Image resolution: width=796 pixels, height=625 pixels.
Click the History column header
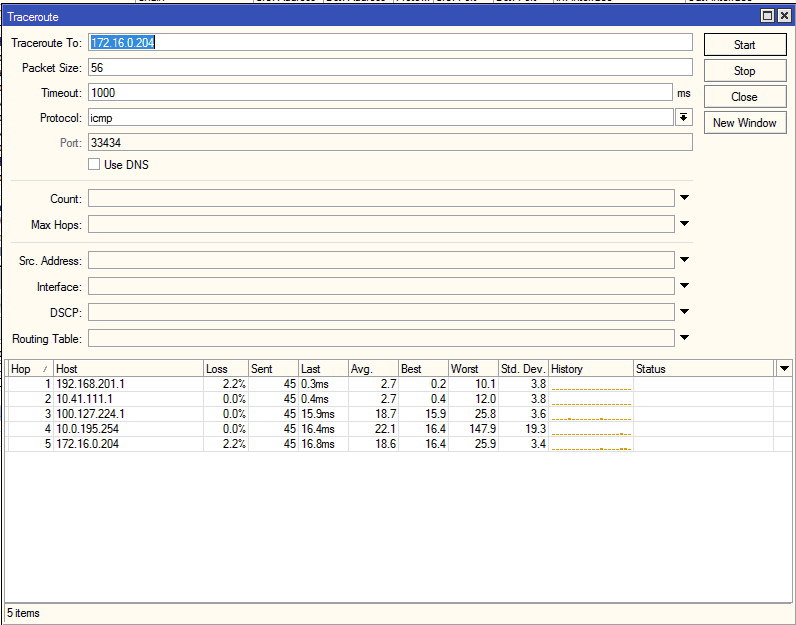click(591, 369)
